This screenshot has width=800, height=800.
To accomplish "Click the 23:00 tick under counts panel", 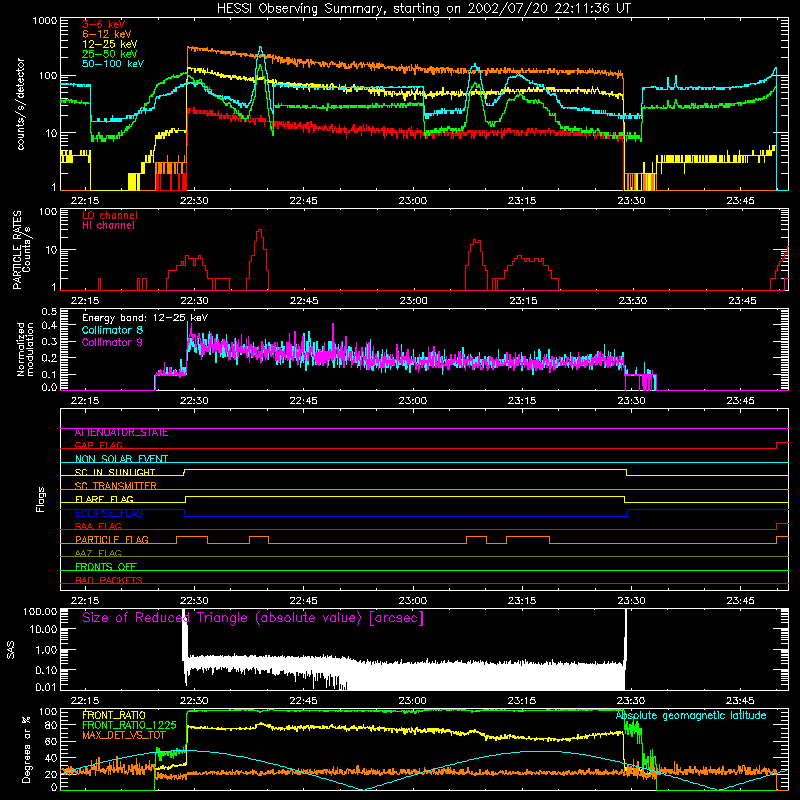I will (x=412, y=201).
